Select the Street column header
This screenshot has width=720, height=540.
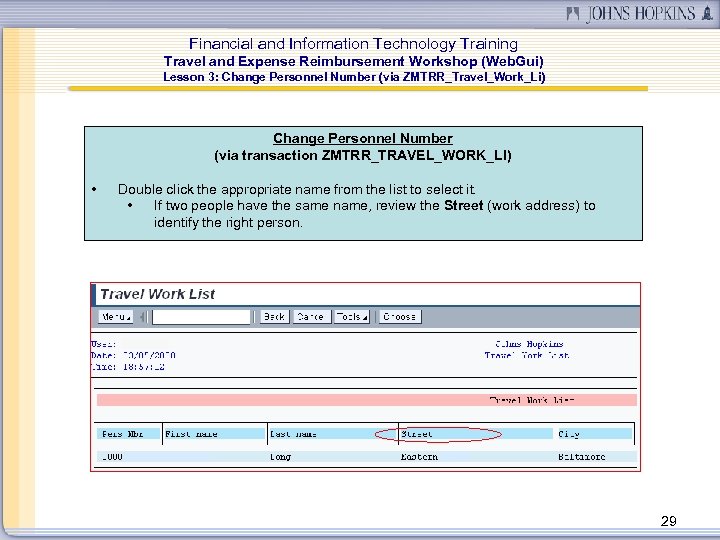pyautogui.click(x=476, y=434)
